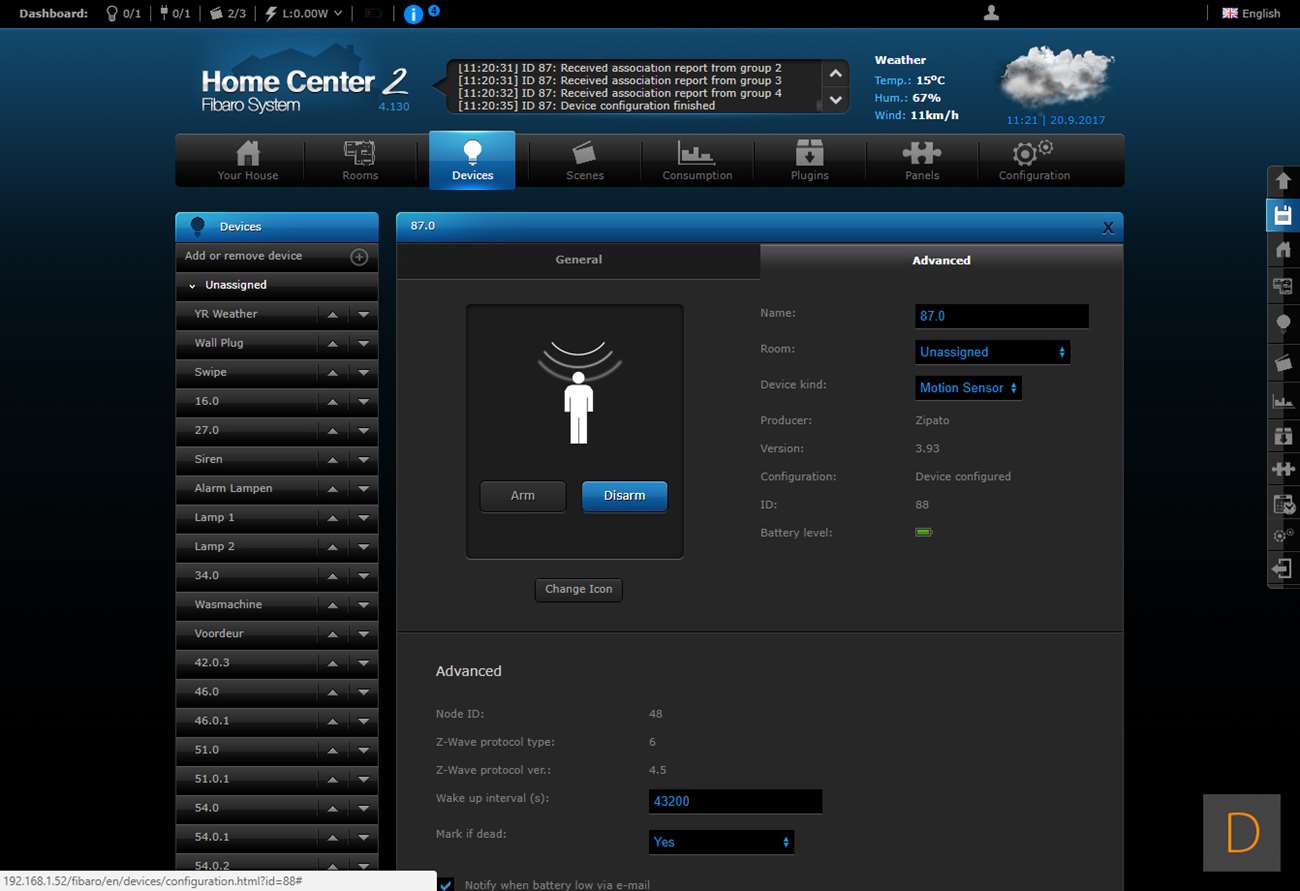1300x891 pixels.
Task: Open the Scenes navigation tab
Action: click(585, 160)
